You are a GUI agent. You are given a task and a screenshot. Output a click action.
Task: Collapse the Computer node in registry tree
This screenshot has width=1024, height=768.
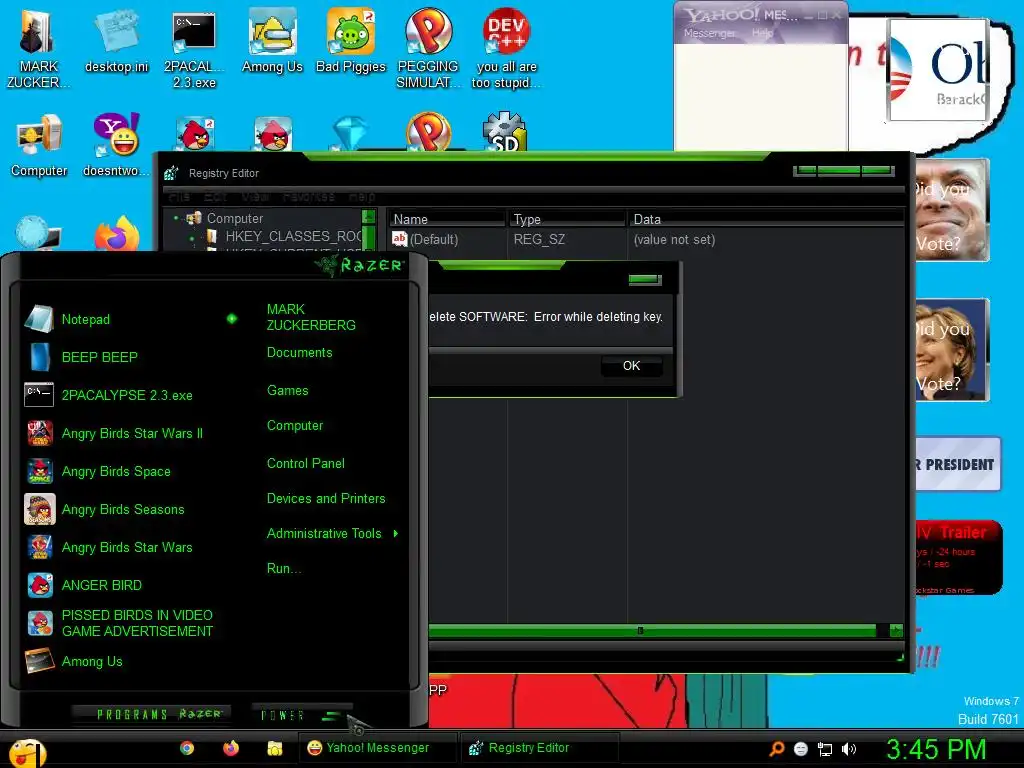pyautogui.click(x=176, y=218)
